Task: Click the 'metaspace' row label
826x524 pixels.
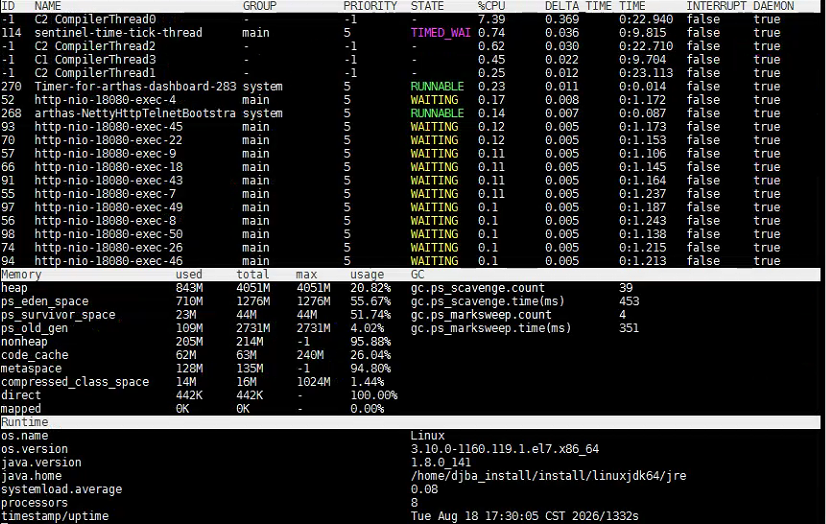Action: click(x=31, y=369)
